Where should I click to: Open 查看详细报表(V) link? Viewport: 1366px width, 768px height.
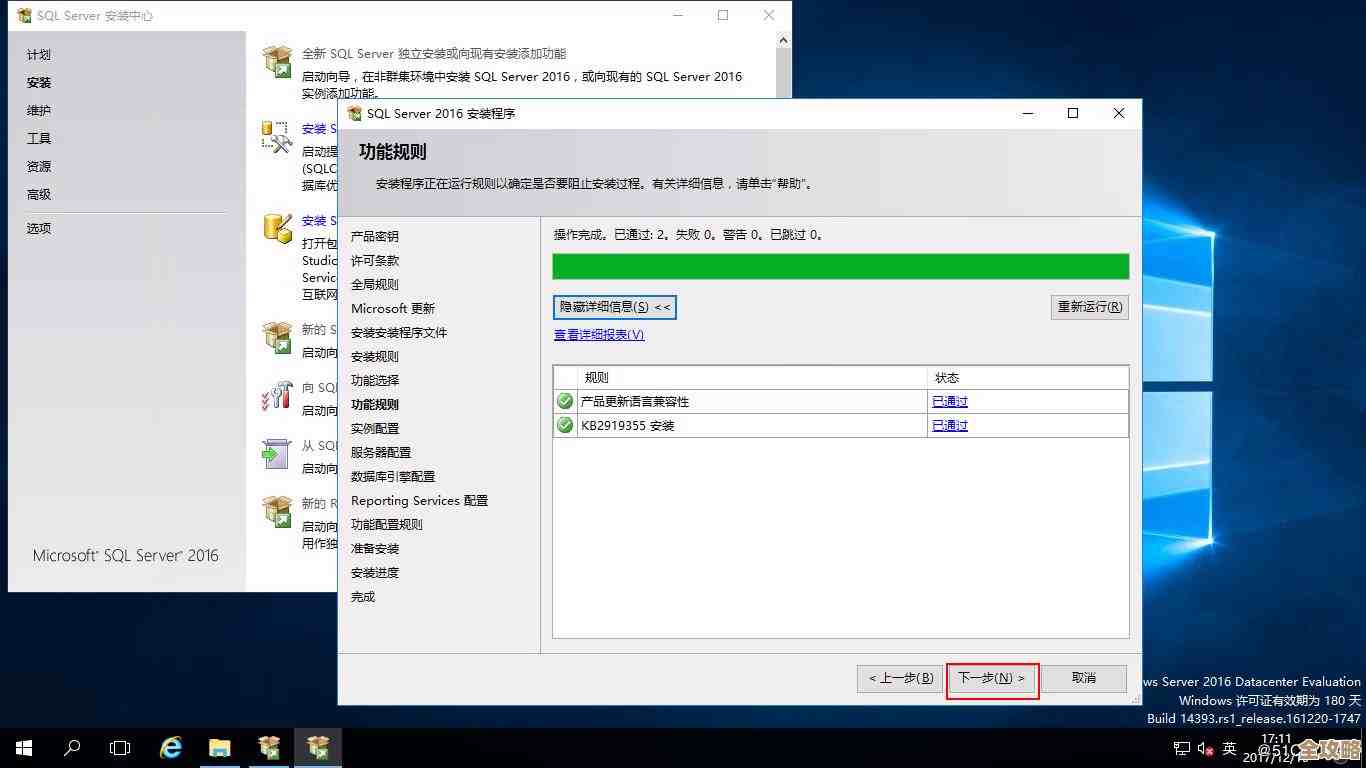pyautogui.click(x=597, y=335)
